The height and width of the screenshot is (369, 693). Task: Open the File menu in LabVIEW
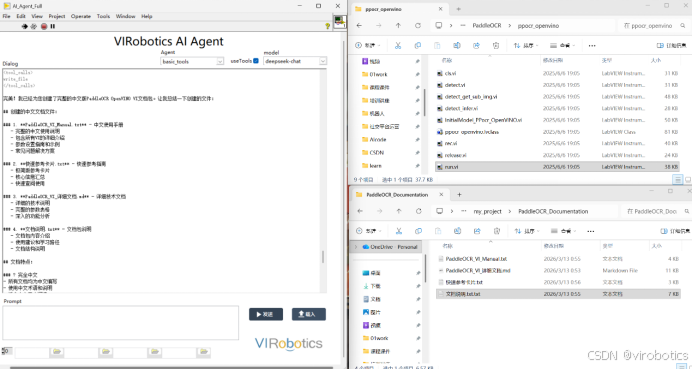click(7, 16)
